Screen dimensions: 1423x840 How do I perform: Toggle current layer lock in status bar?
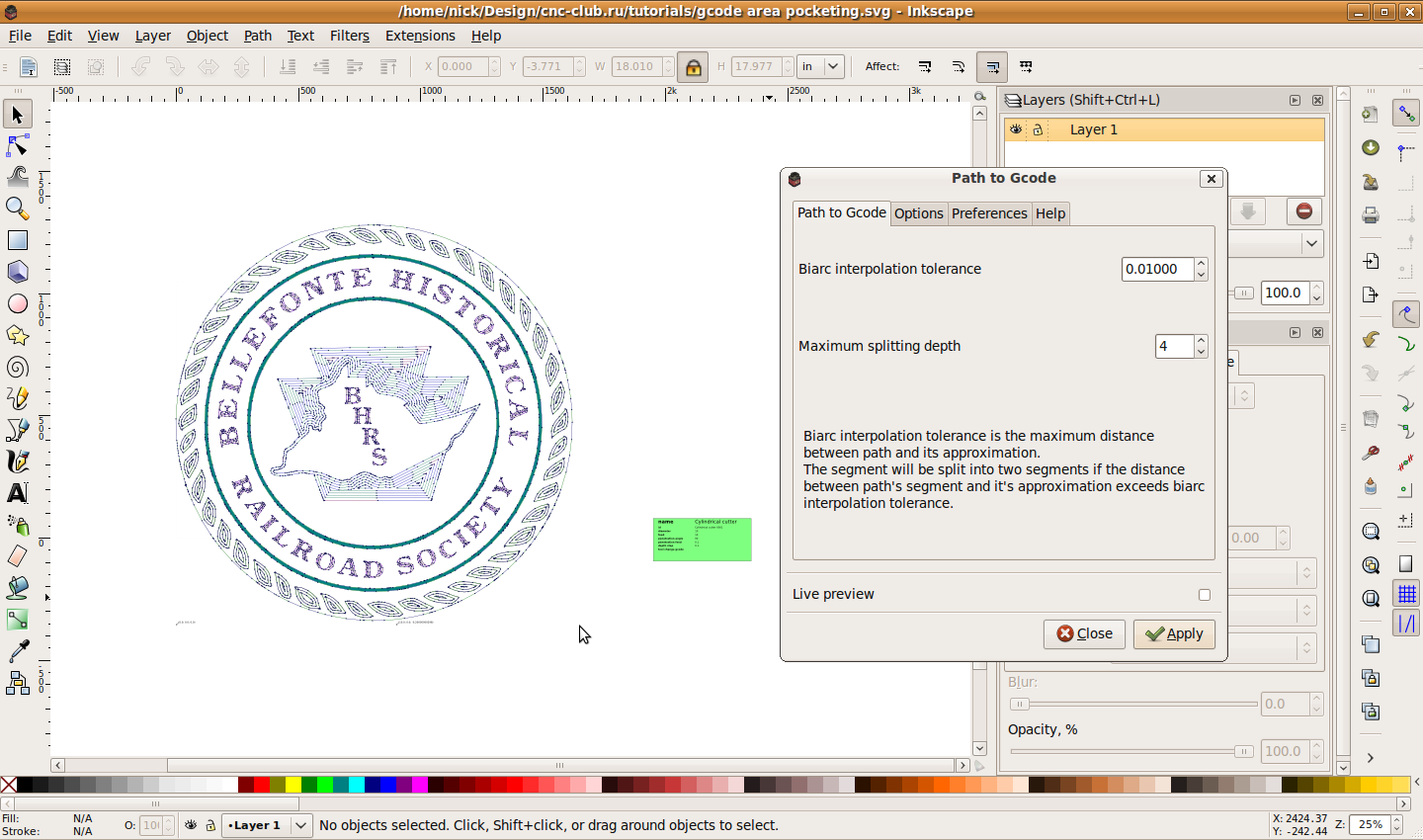click(210, 825)
